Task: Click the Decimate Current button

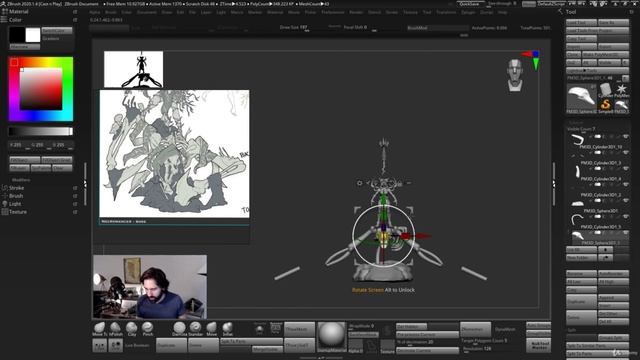Action: [427, 351]
